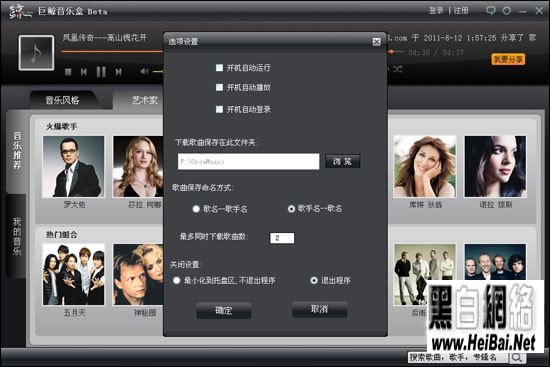This screenshot has width=550, height=367.
Task: Open artist 诺拉 琼斯 photo
Action: click(495, 167)
